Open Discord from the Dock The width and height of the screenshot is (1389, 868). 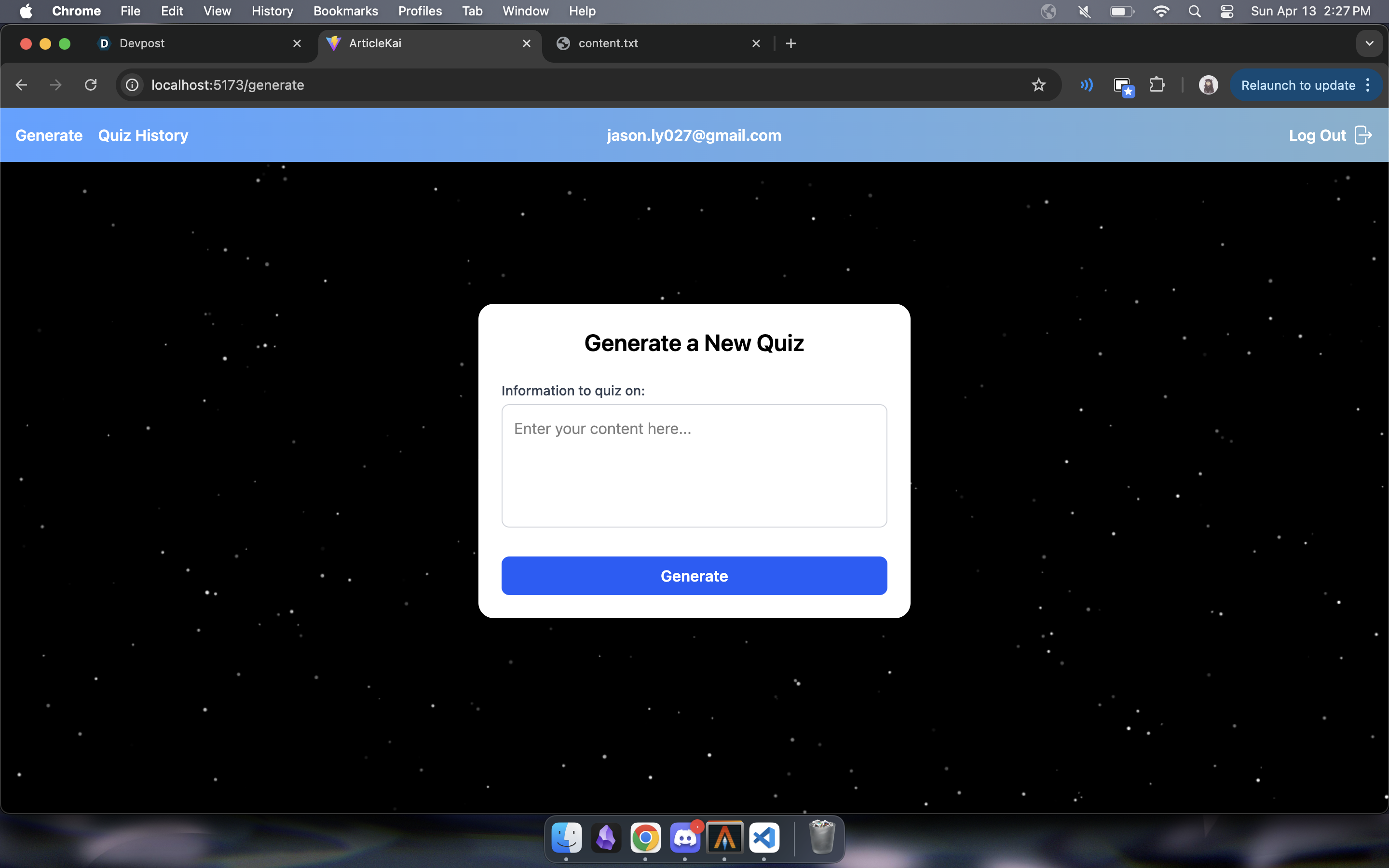[x=685, y=838]
